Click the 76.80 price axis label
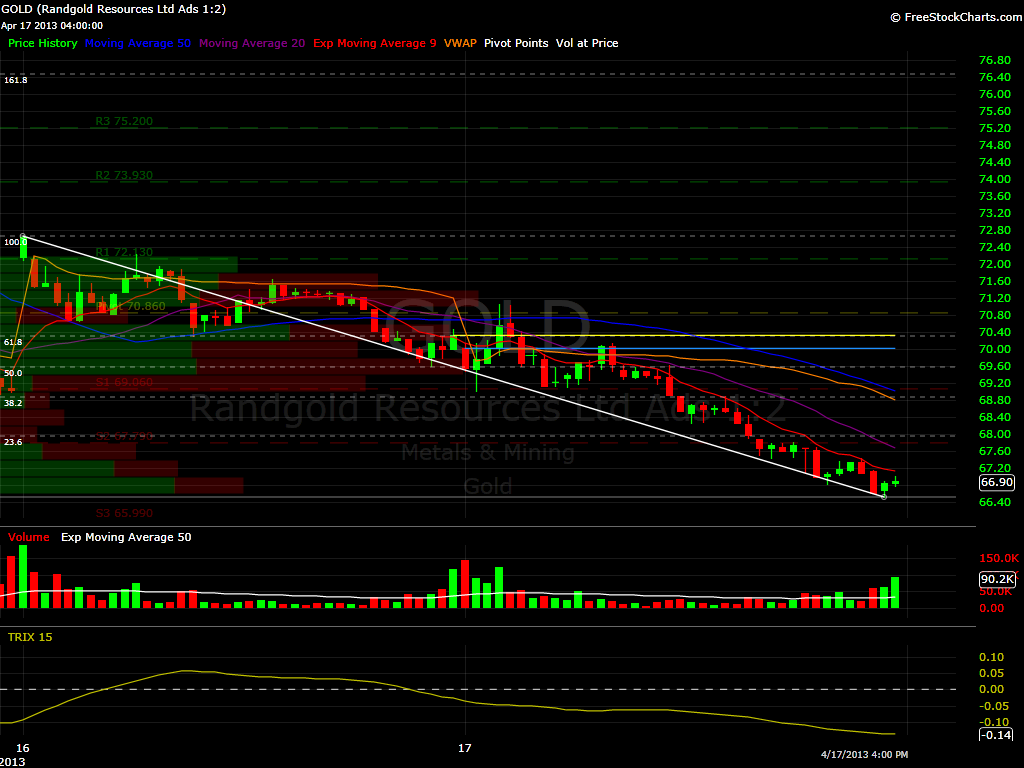1024x768 pixels. pos(995,60)
